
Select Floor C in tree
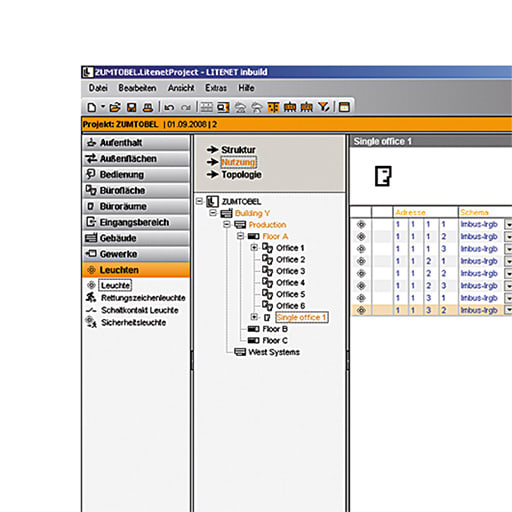tap(275, 340)
